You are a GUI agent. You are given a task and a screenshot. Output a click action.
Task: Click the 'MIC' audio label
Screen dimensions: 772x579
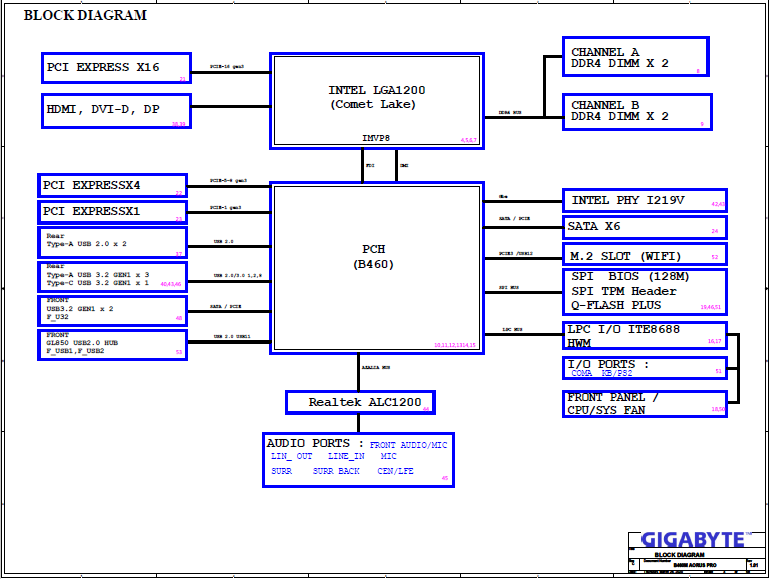(388, 456)
